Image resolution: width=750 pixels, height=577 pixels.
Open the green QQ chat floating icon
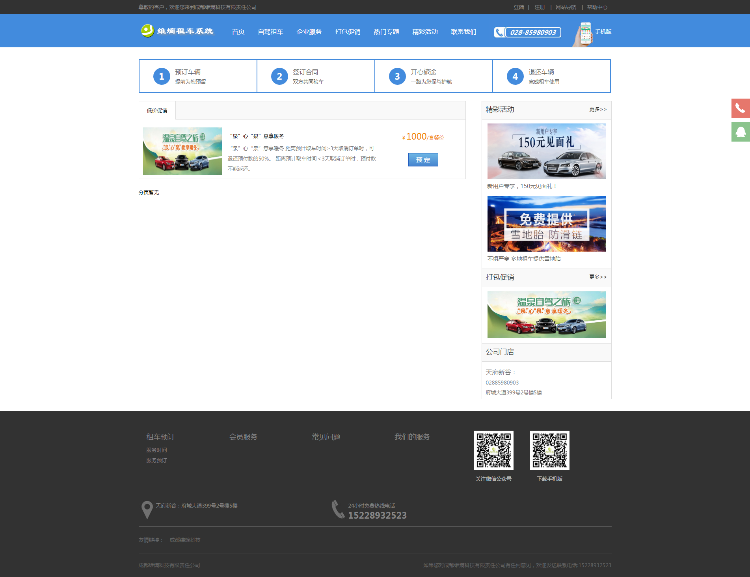tap(740, 131)
